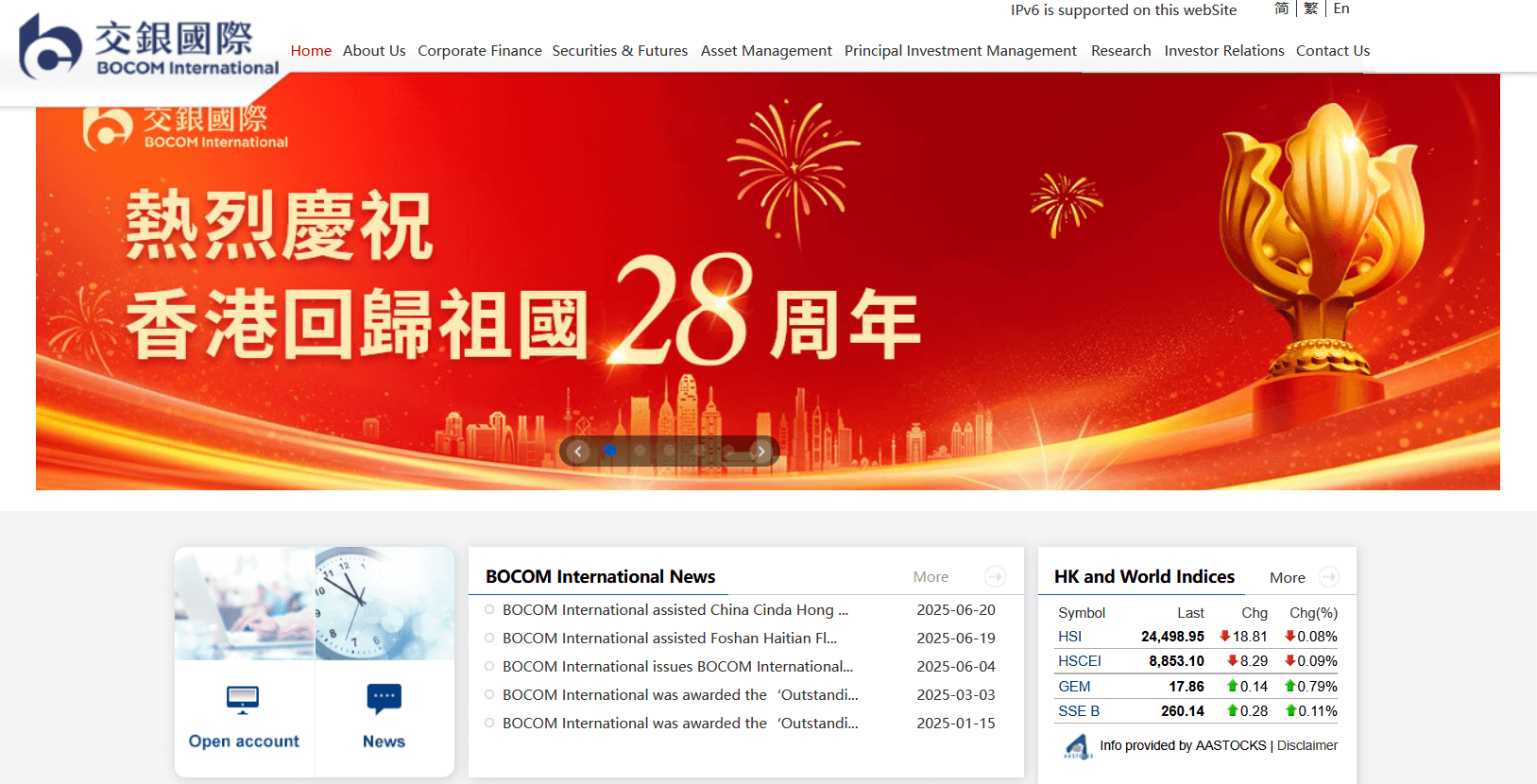Click the HK and World Indices heading
The image size is (1537, 784).
pyautogui.click(x=1144, y=576)
